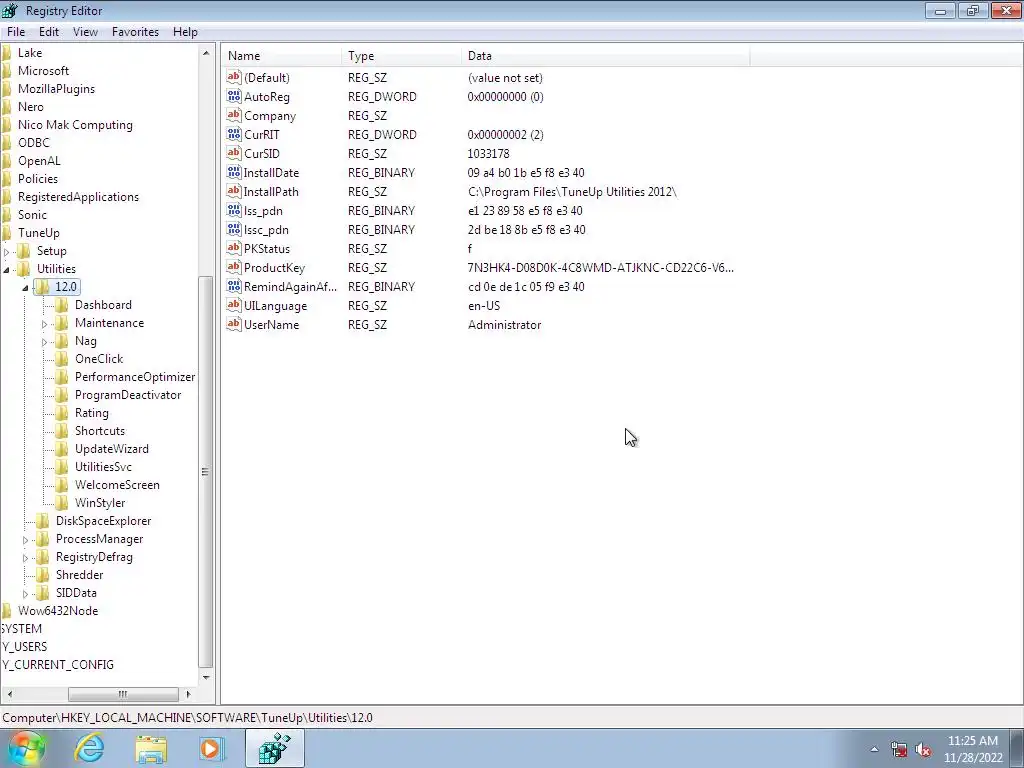Screen dimensions: 1024x768
Task: Select the Wow6432Node key
Action: coord(57,611)
